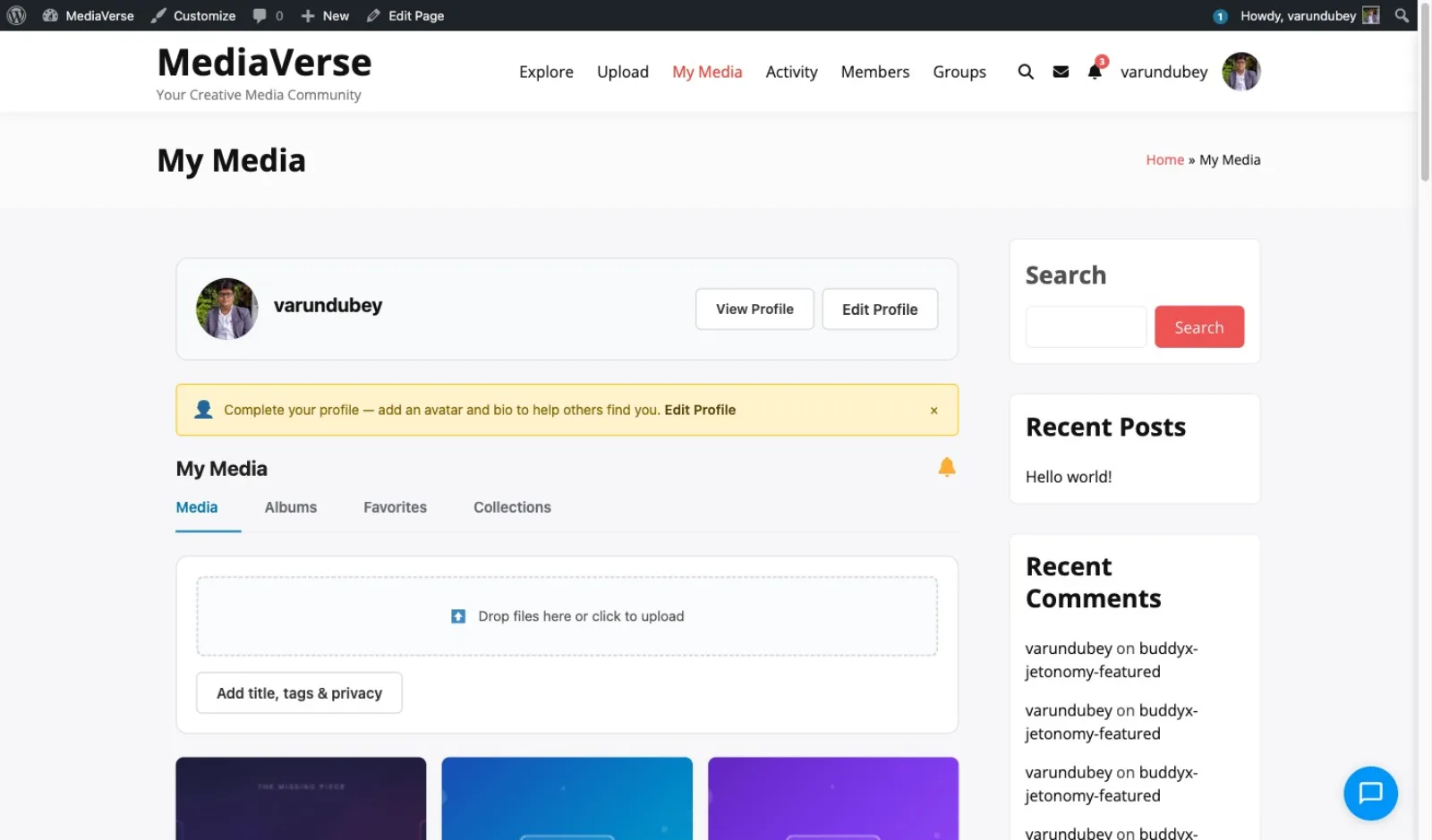Viewport: 1432px width, 840px height.
Task: Open the chat bubble floating button
Action: (x=1370, y=793)
